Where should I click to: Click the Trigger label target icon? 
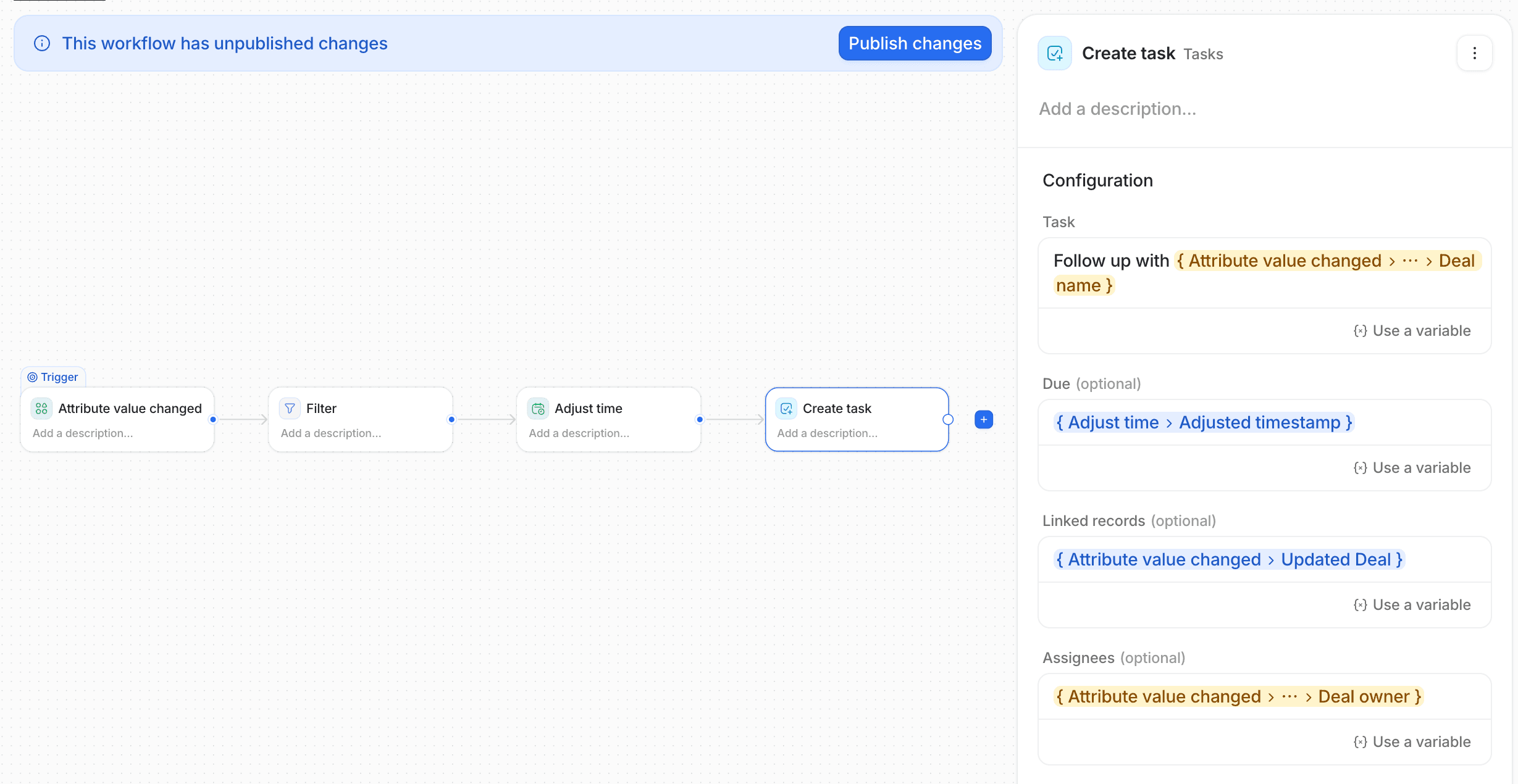click(32, 377)
